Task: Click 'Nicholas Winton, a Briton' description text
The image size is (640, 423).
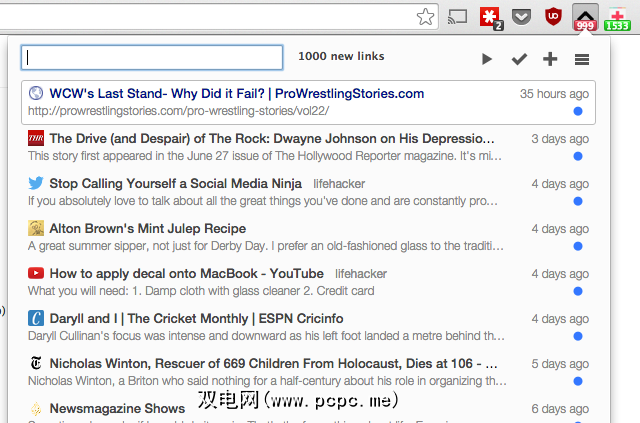Action: click(x=267, y=381)
